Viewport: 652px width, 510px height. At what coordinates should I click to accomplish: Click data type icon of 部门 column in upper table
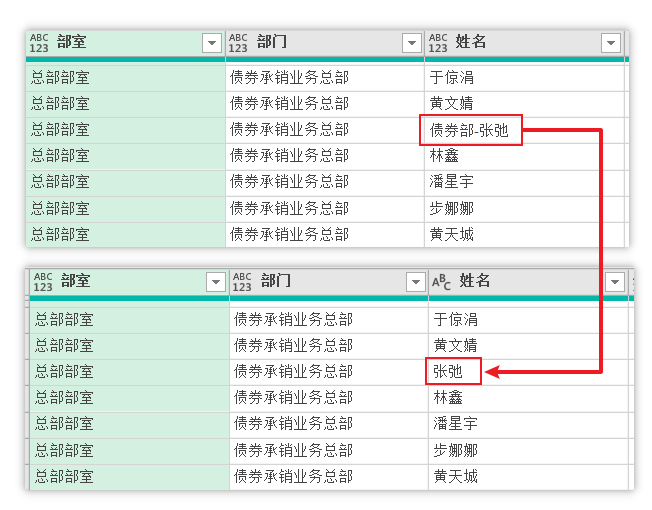pos(238,43)
